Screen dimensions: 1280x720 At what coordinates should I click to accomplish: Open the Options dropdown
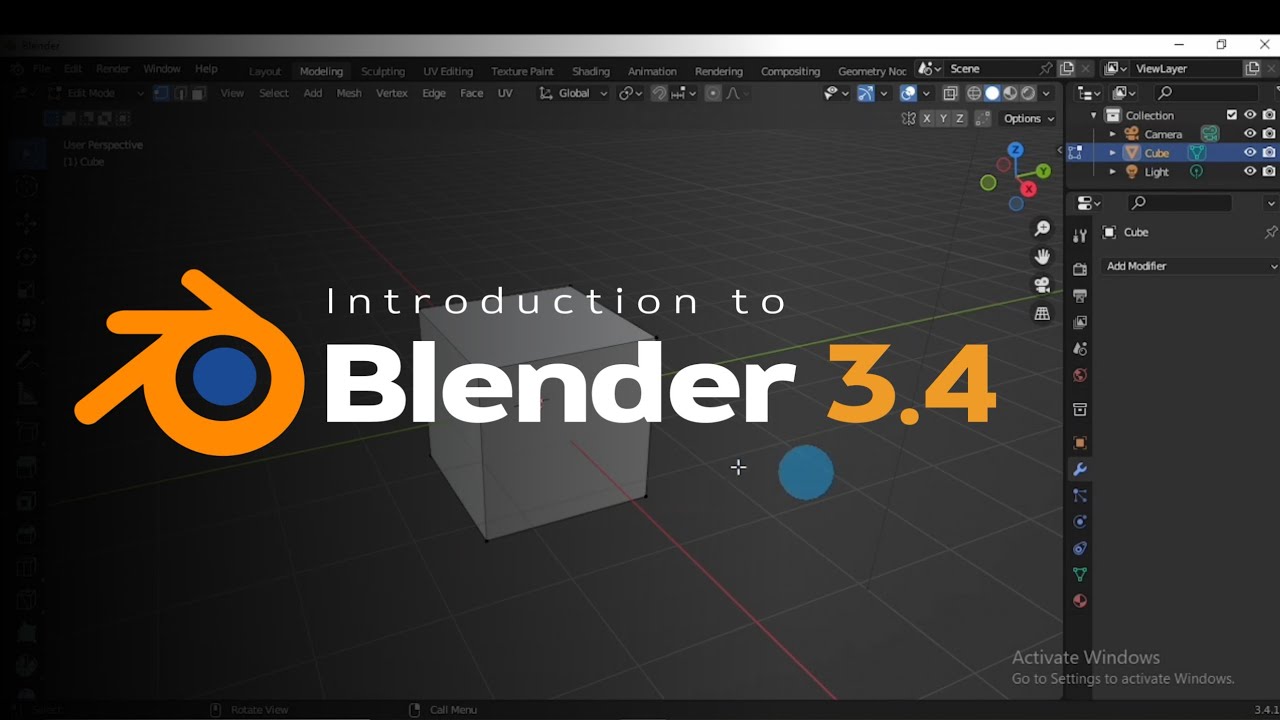pyautogui.click(x=1028, y=118)
